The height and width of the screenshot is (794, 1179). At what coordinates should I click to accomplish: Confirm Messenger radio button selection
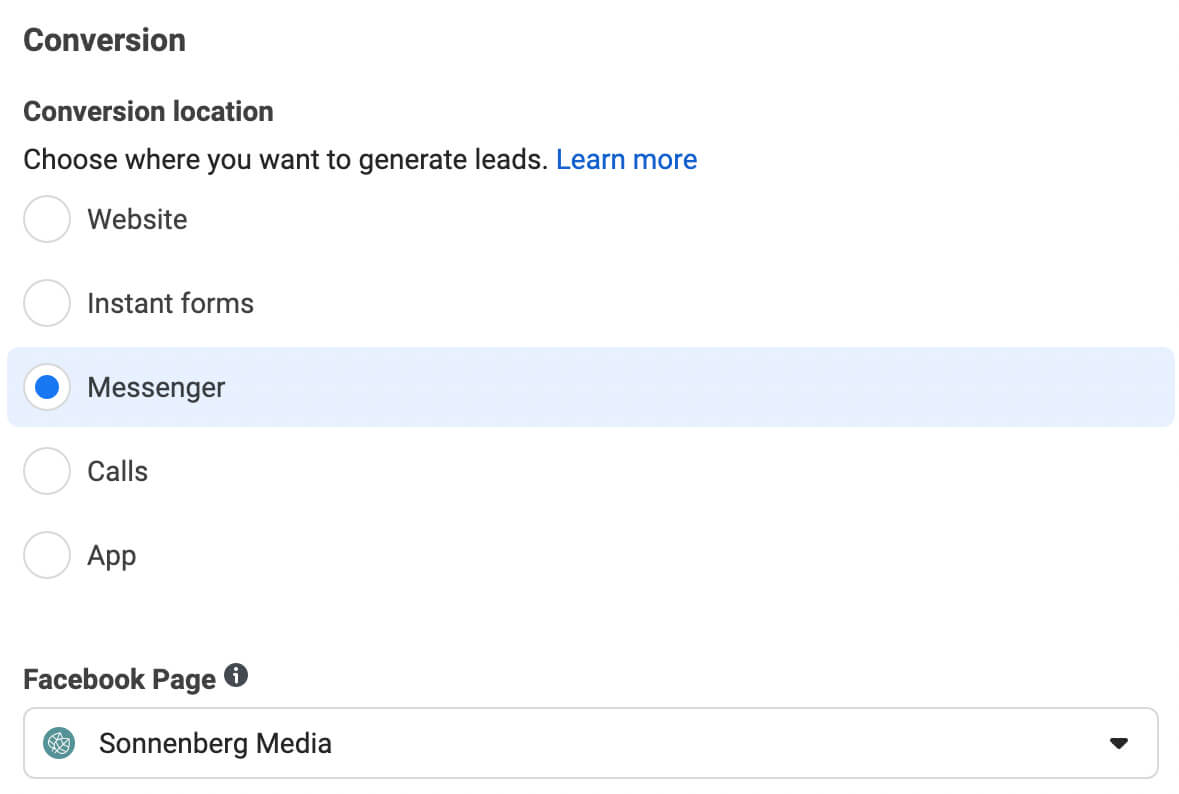[x=46, y=387]
